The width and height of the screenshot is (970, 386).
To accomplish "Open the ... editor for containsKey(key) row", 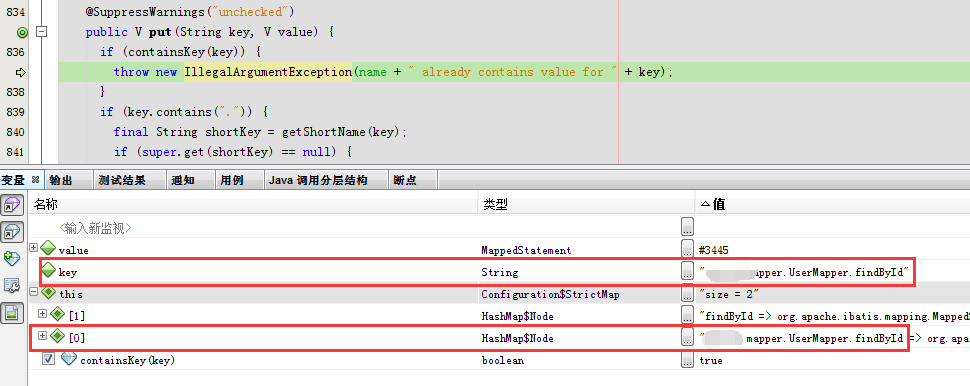I will click(687, 359).
